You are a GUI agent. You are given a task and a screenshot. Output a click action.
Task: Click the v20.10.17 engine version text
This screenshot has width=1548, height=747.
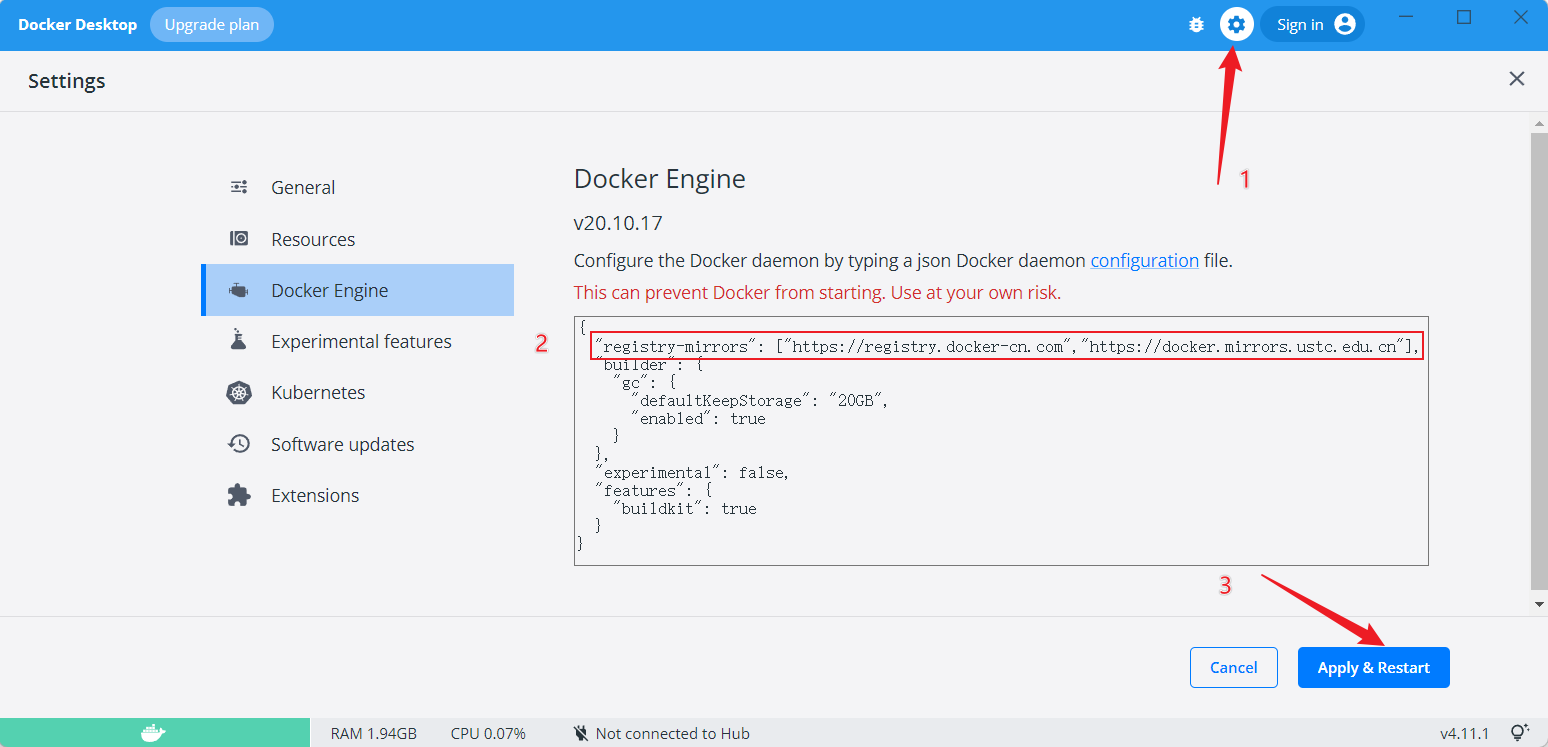point(618,222)
